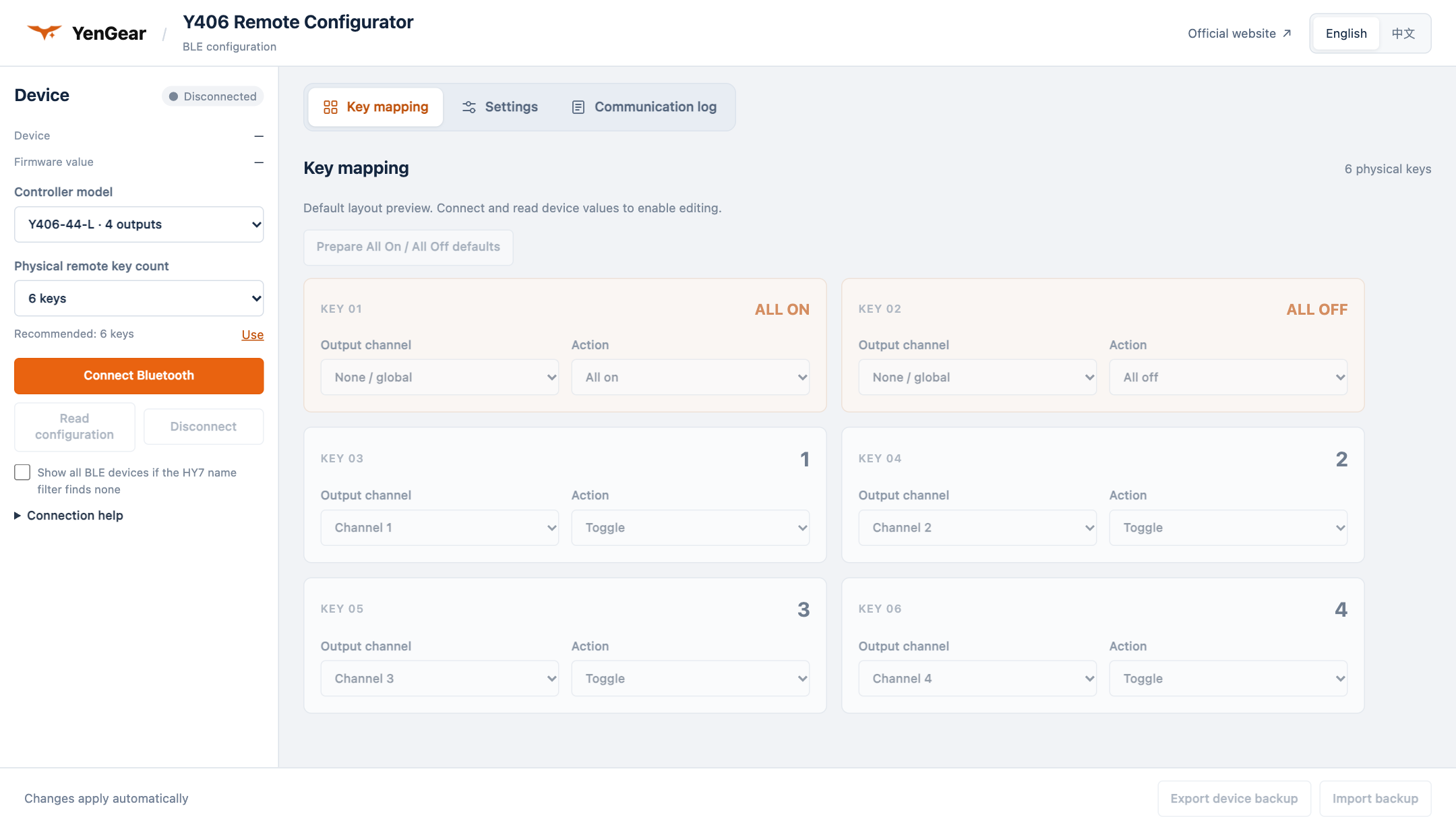
Task: Open KEY 06 Output channel dropdown
Action: pyautogui.click(x=977, y=679)
